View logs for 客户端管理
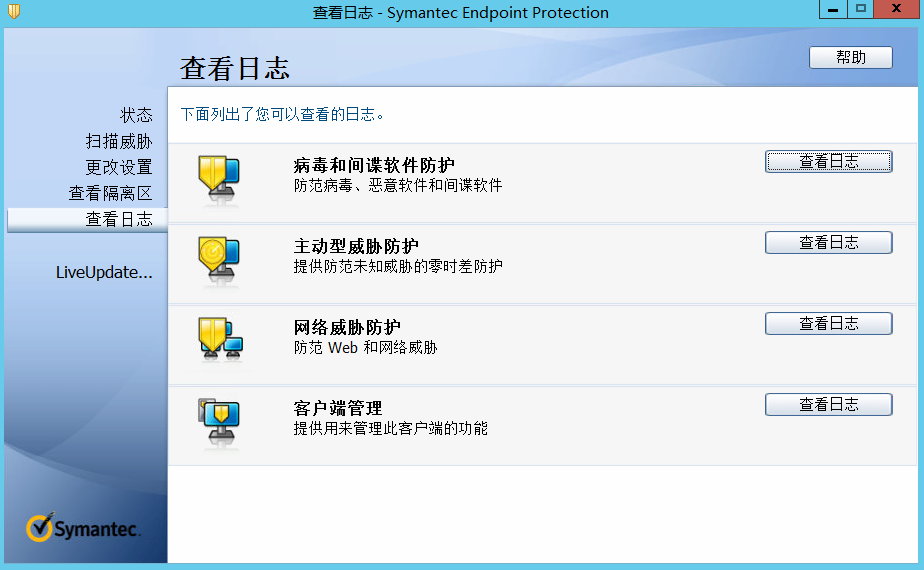 (829, 404)
